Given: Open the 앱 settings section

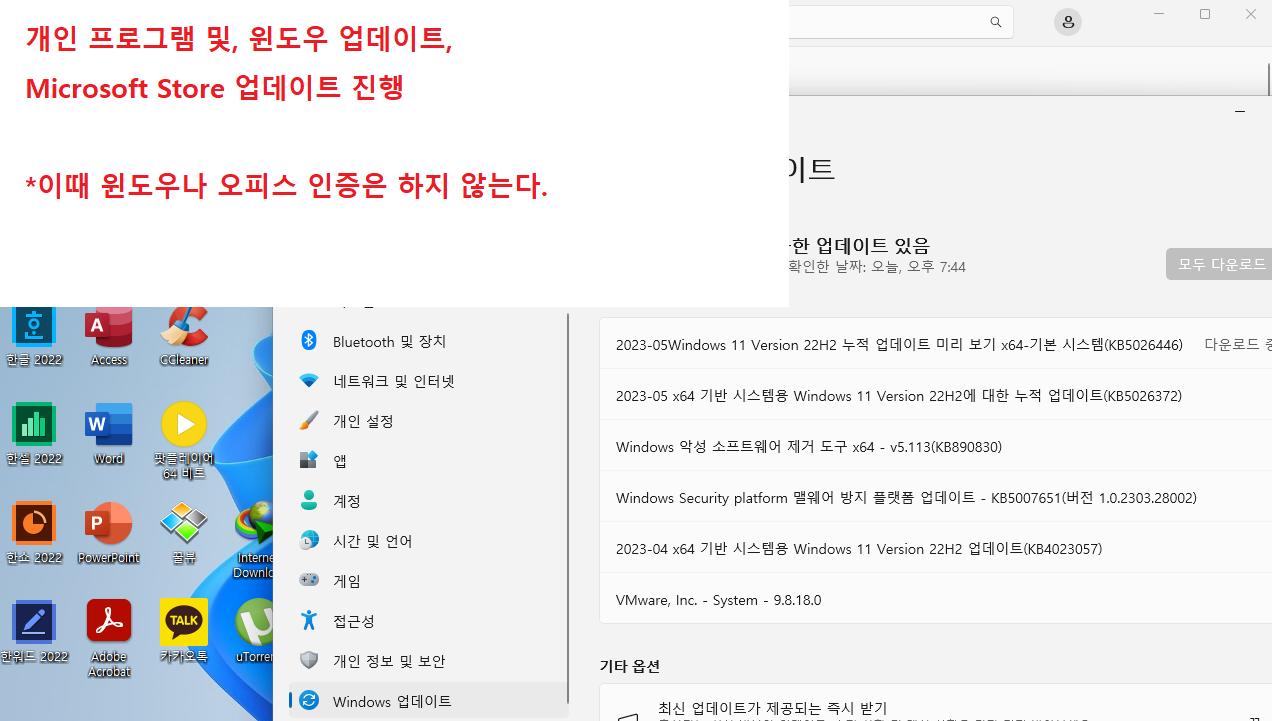Looking at the screenshot, I should point(428,461).
